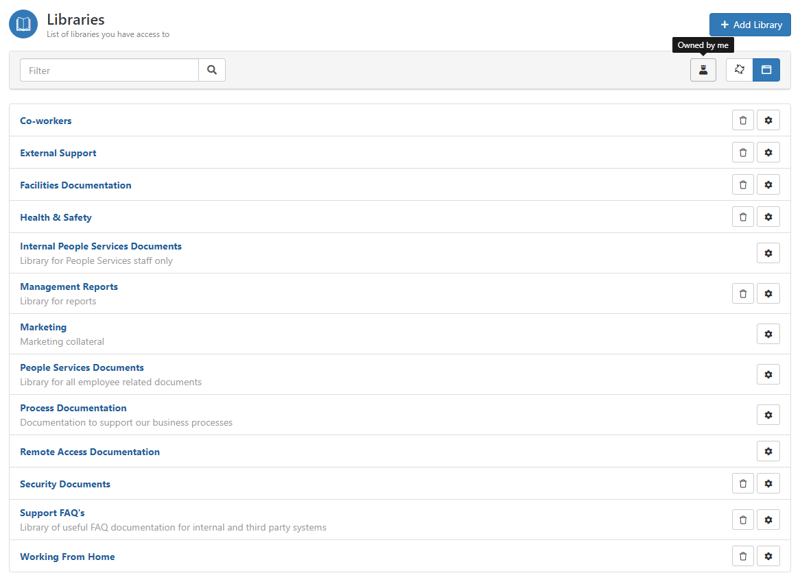The image size is (800, 584).
Task: Click 'Library for People Services staff only' text
Action: (96, 261)
